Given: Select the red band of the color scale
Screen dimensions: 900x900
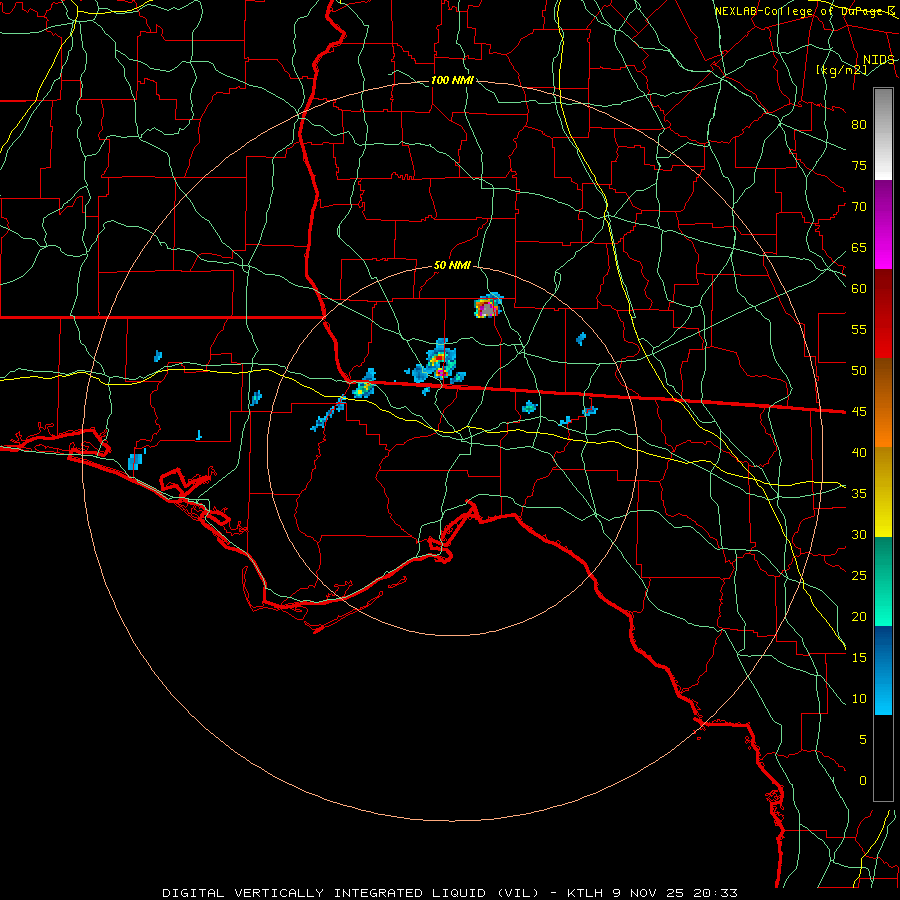Looking at the screenshot, I should point(883,314).
